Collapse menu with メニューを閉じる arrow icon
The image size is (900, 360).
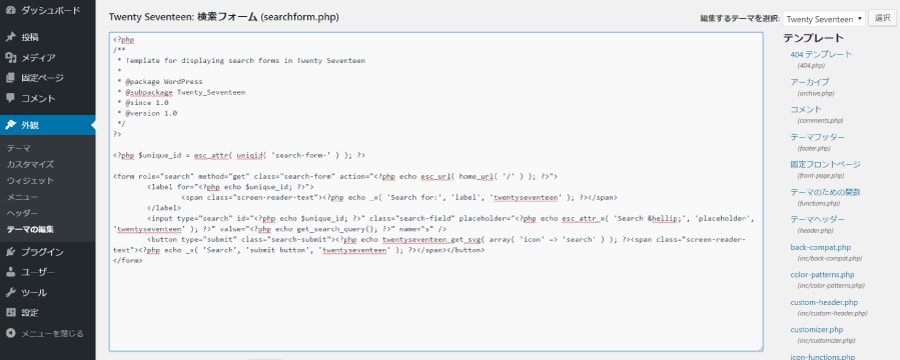(10, 333)
